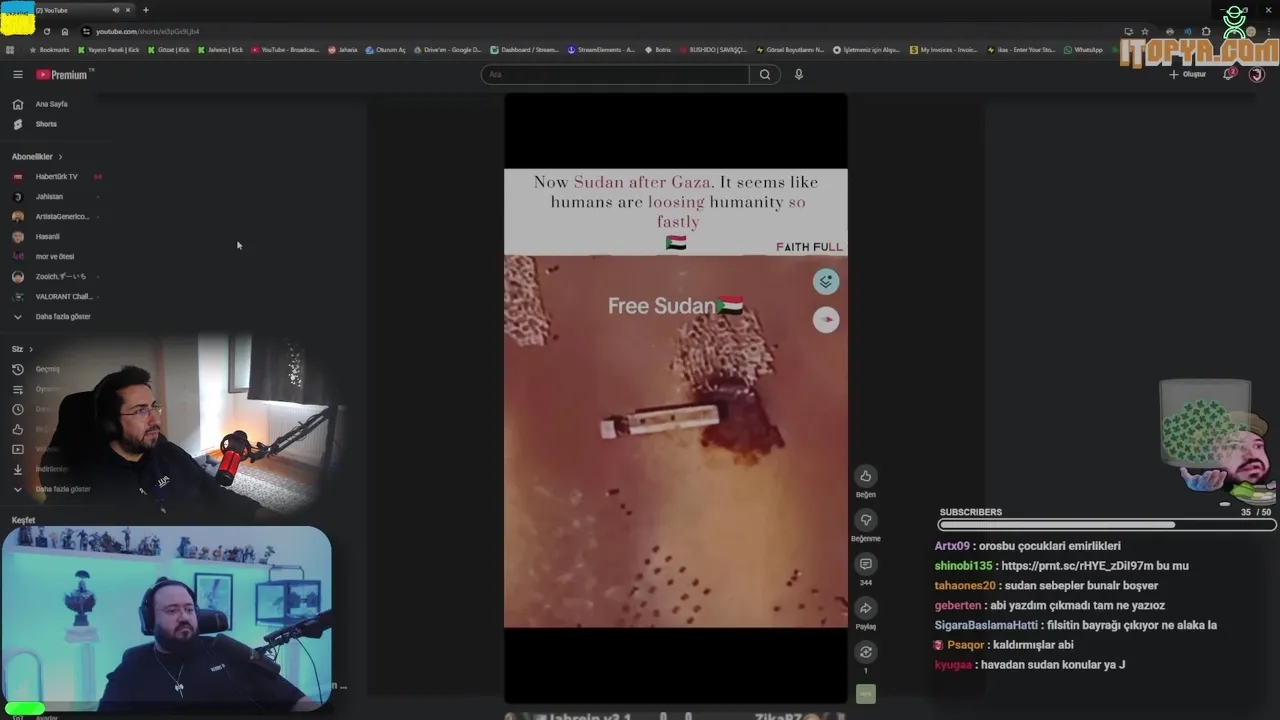The image size is (1280, 720).
Task: Go to Ana Sayfa home
Action: point(40,104)
